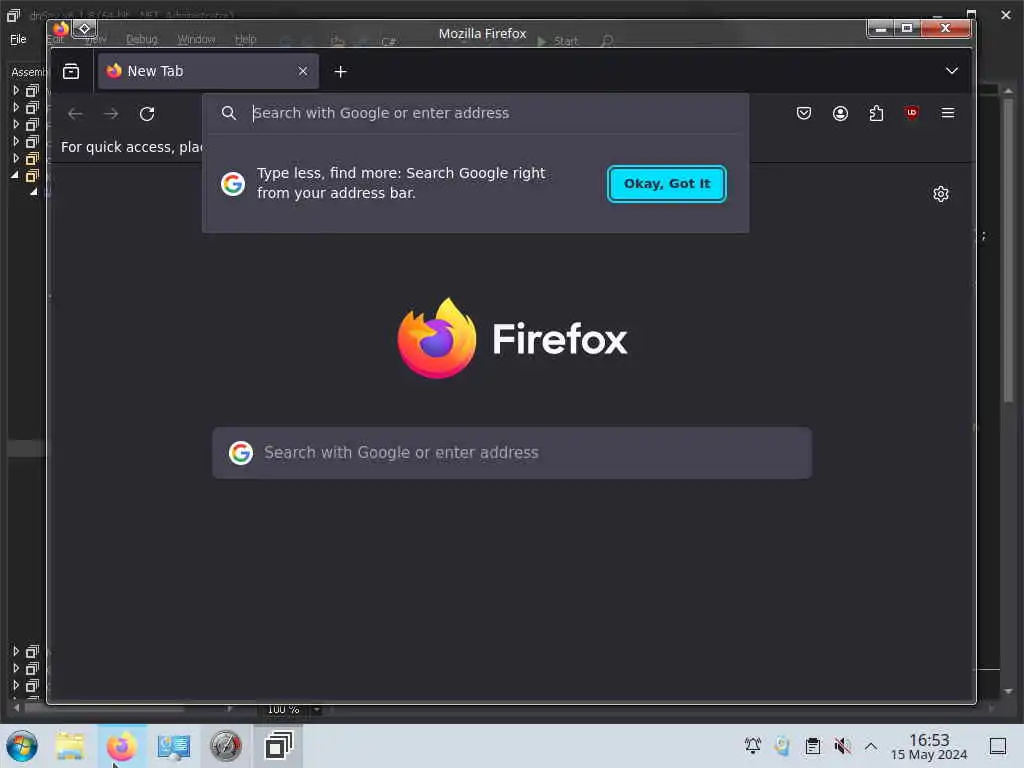Open the clock showing 16:53
The image size is (1024, 768).
[929, 746]
